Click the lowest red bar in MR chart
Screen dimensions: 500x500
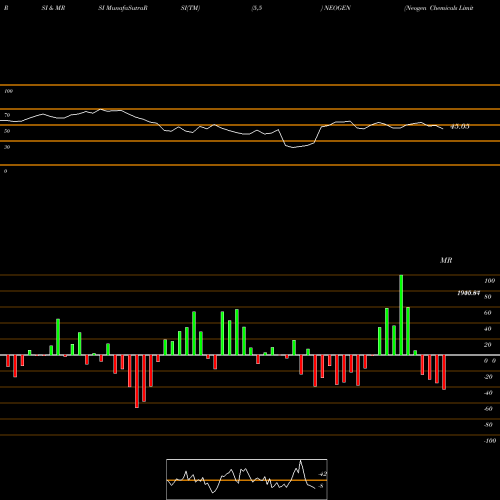click(137, 381)
